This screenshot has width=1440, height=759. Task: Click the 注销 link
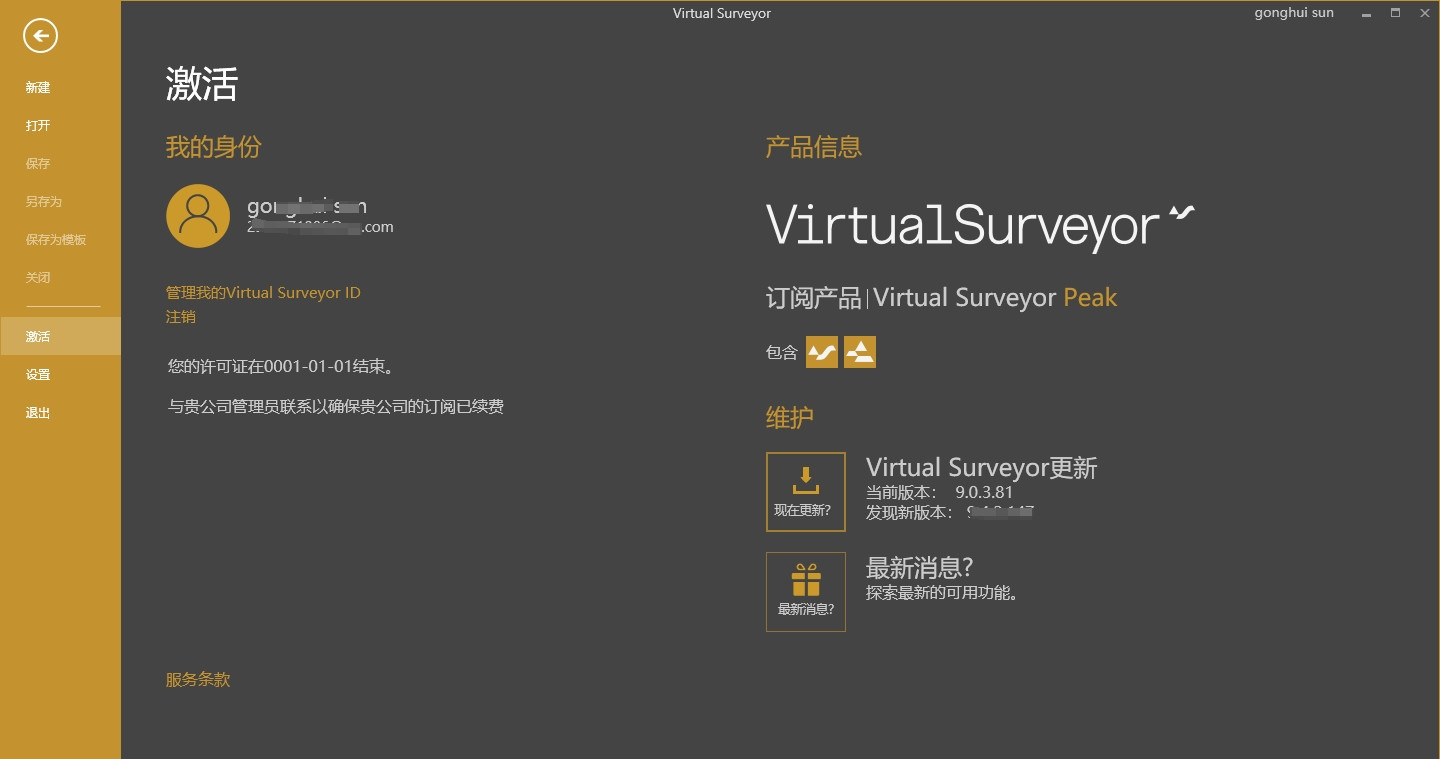pyautogui.click(x=181, y=317)
